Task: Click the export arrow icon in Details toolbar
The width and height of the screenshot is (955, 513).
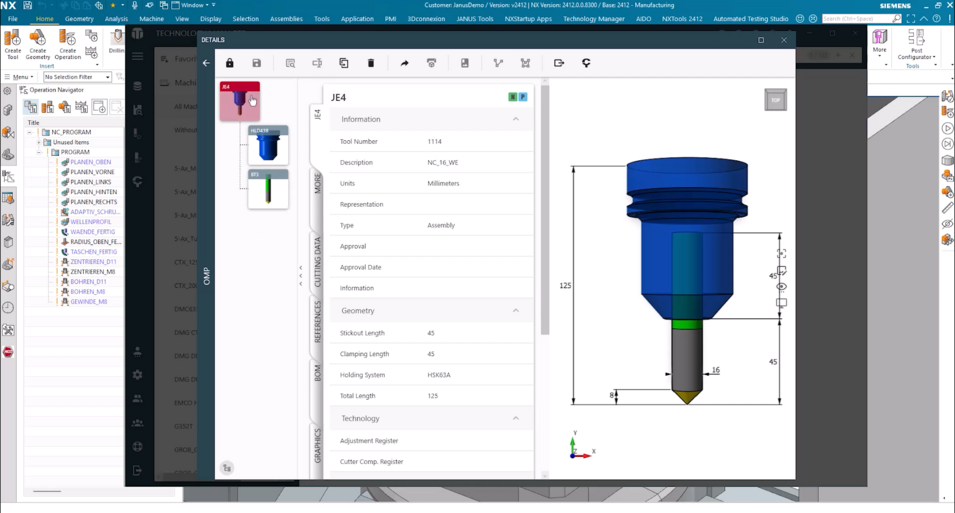Action: point(559,63)
